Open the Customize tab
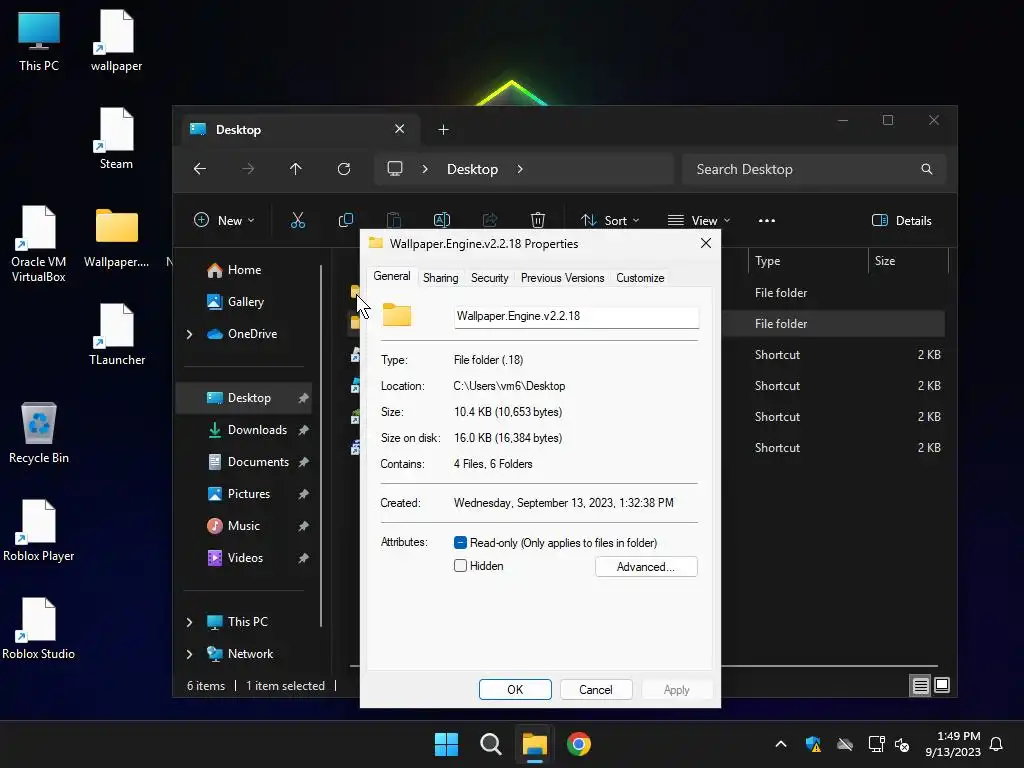Screen dimensions: 1024x768 pos(640,278)
